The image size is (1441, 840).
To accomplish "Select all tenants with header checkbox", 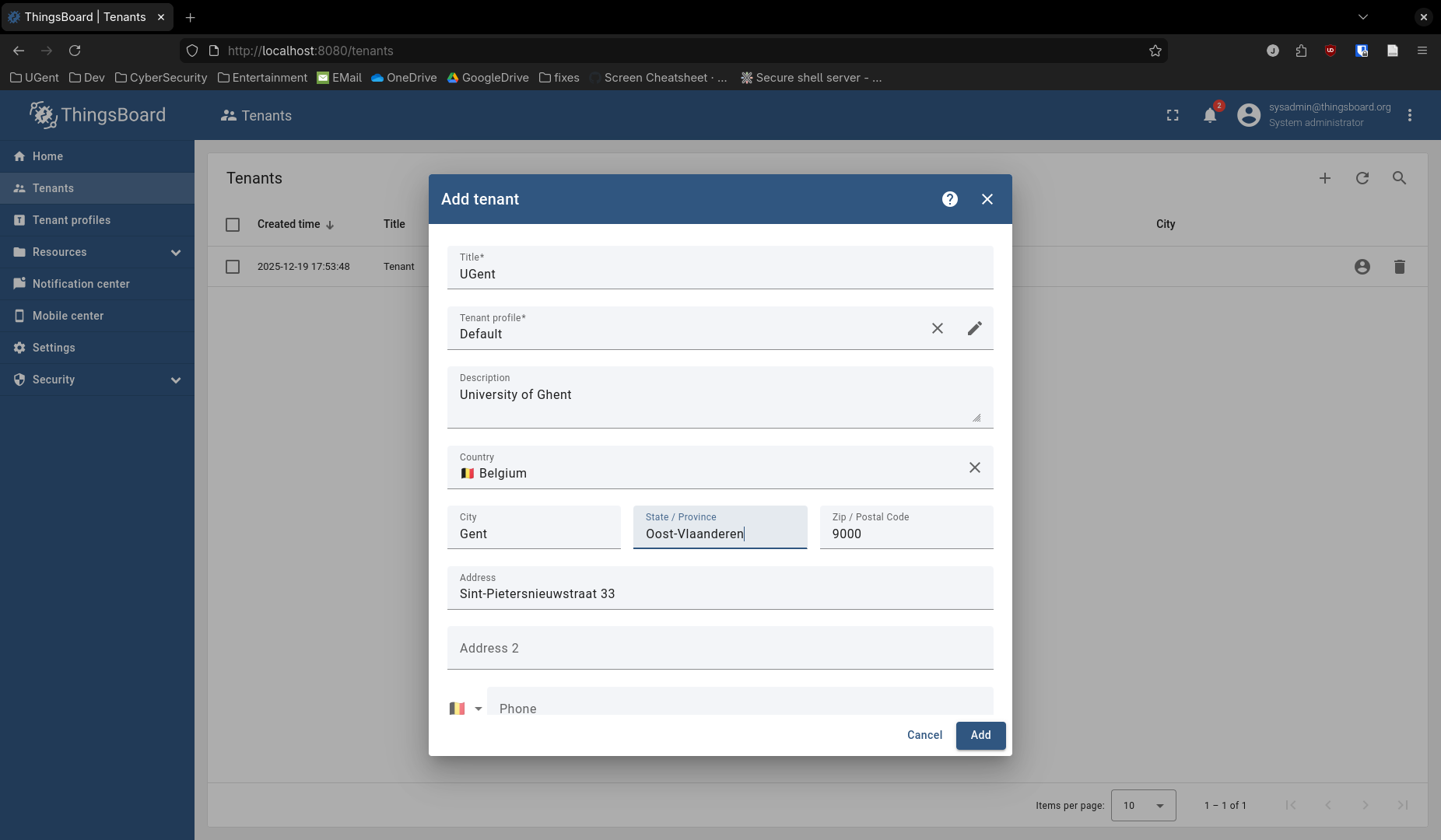I will [233, 225].
